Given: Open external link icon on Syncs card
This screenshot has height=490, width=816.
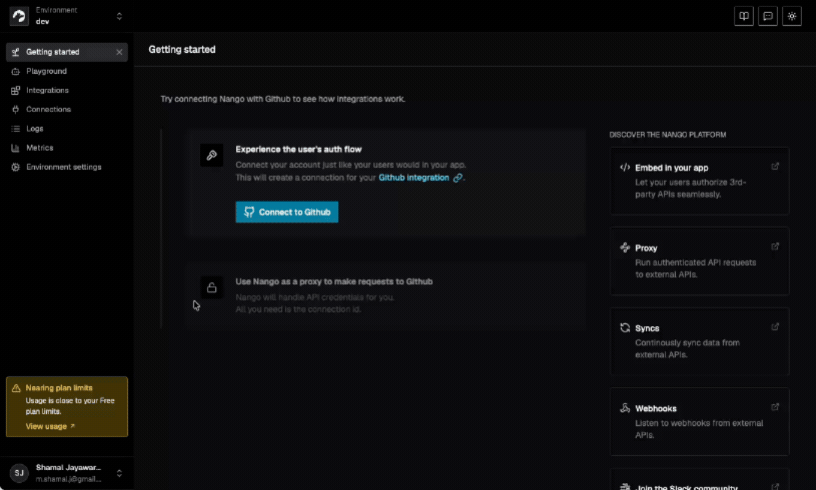Looking at the screenshot, I should 775,327.
